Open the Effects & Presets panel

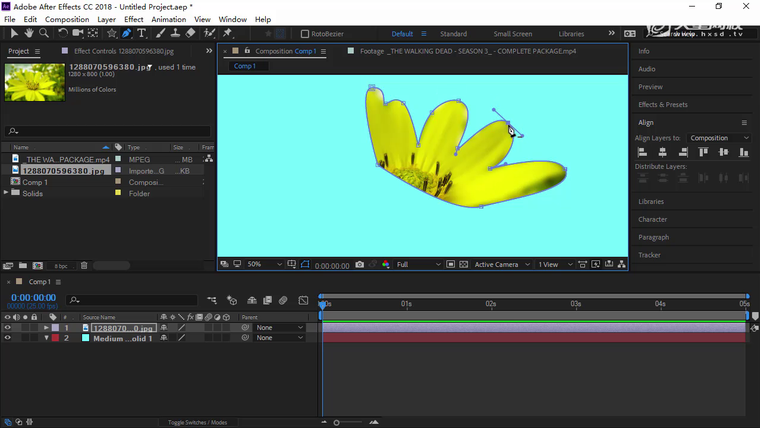coord(662,104)
